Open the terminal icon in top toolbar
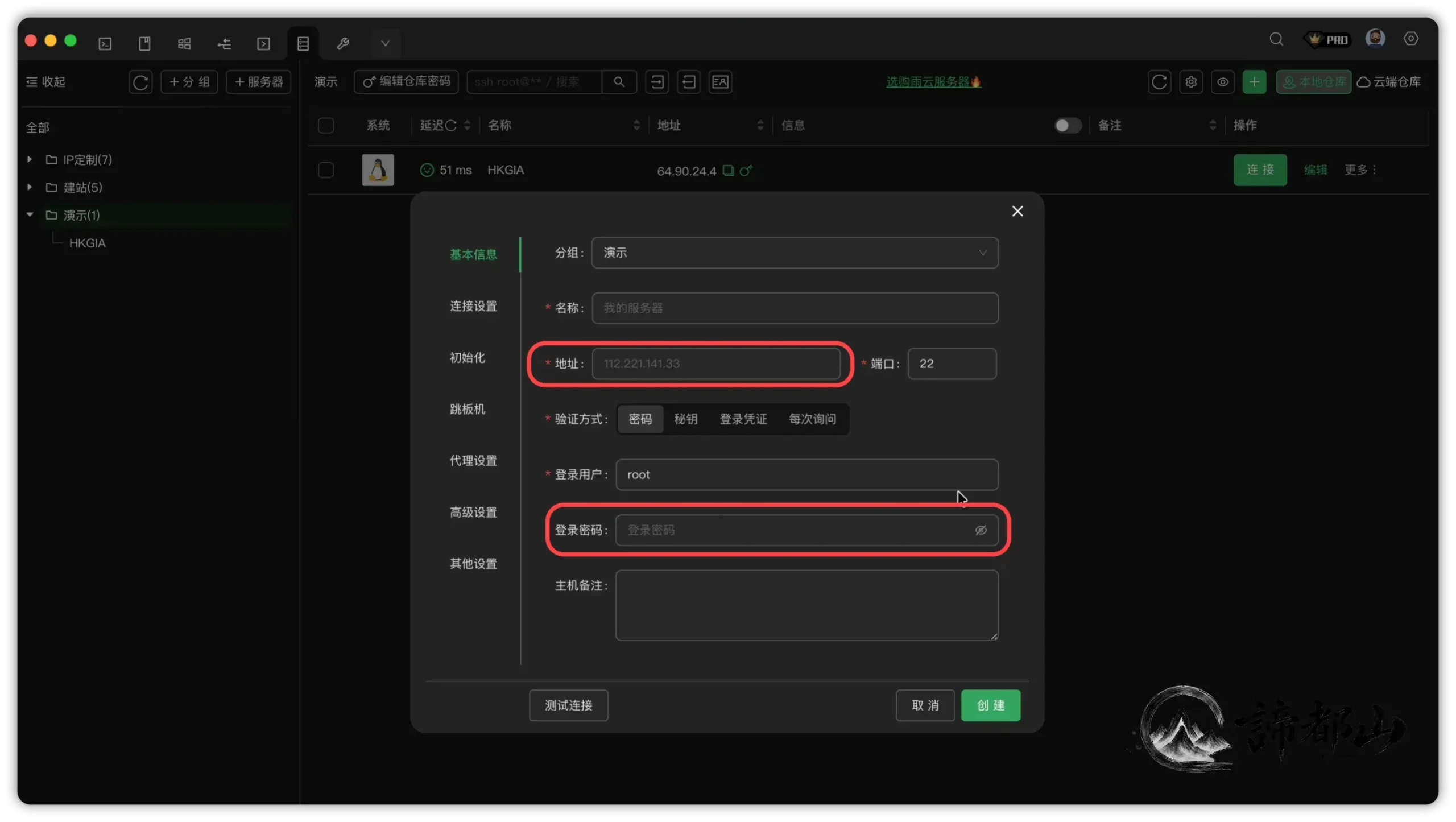 pyautogui.click(x=105, y=44)
